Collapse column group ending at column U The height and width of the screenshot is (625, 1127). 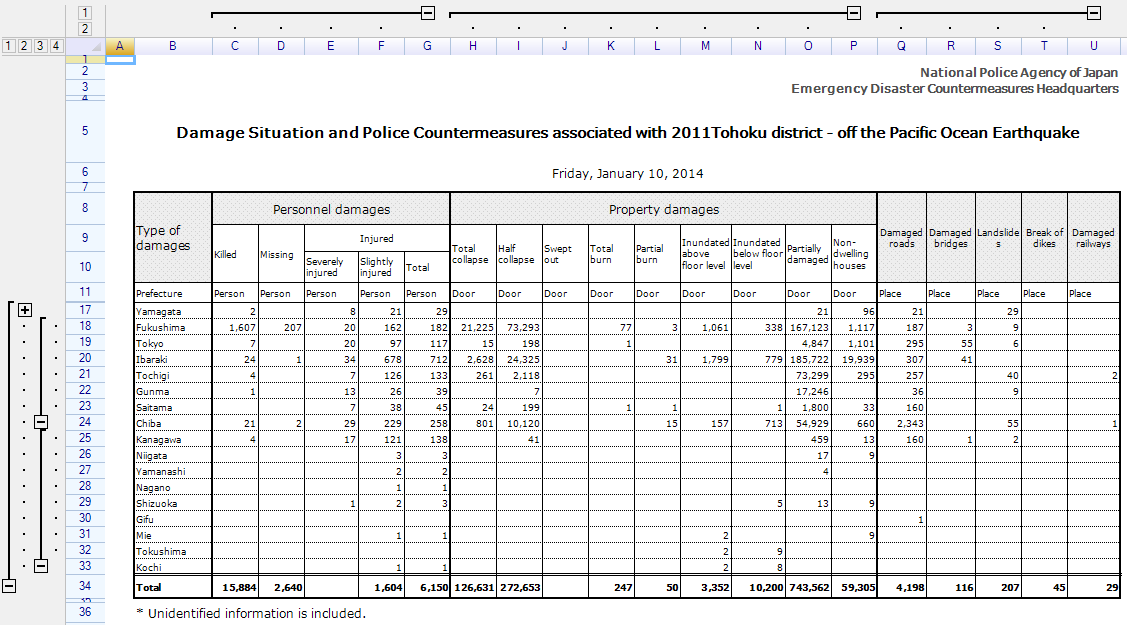tap(1094, 13)
